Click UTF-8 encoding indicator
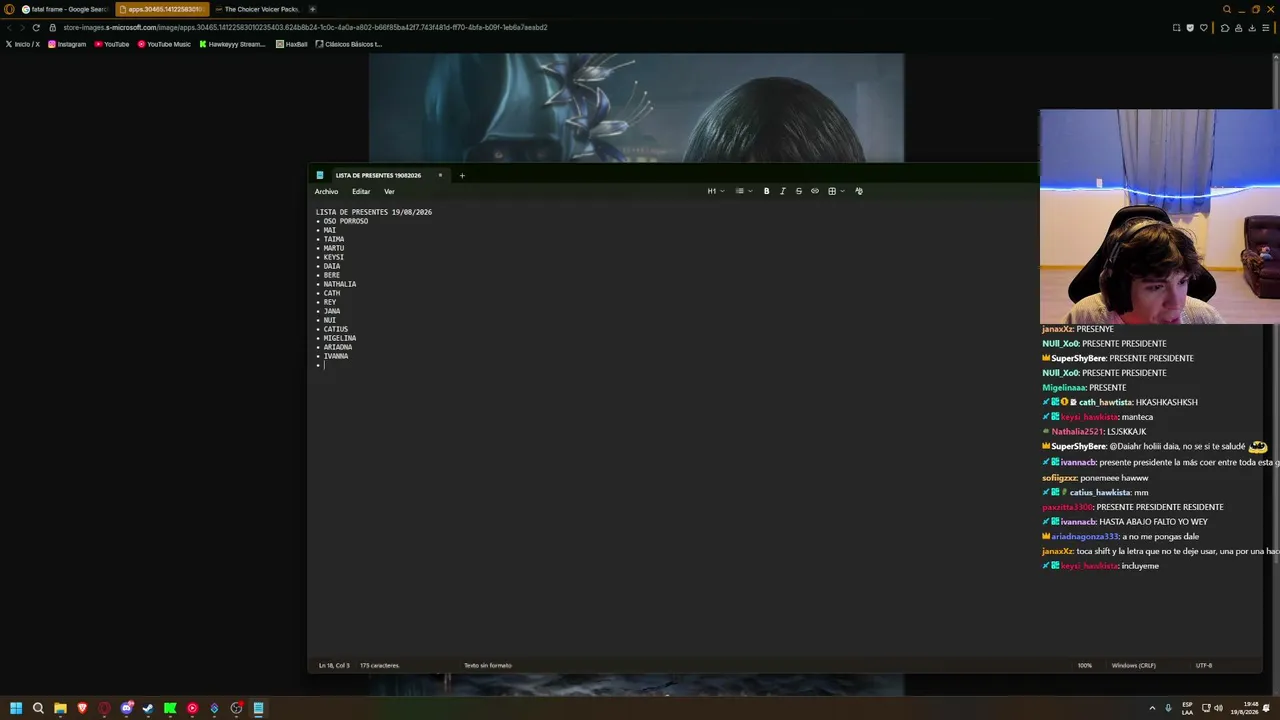This screenshot has width=1280, height=720. pos(1204,665)
